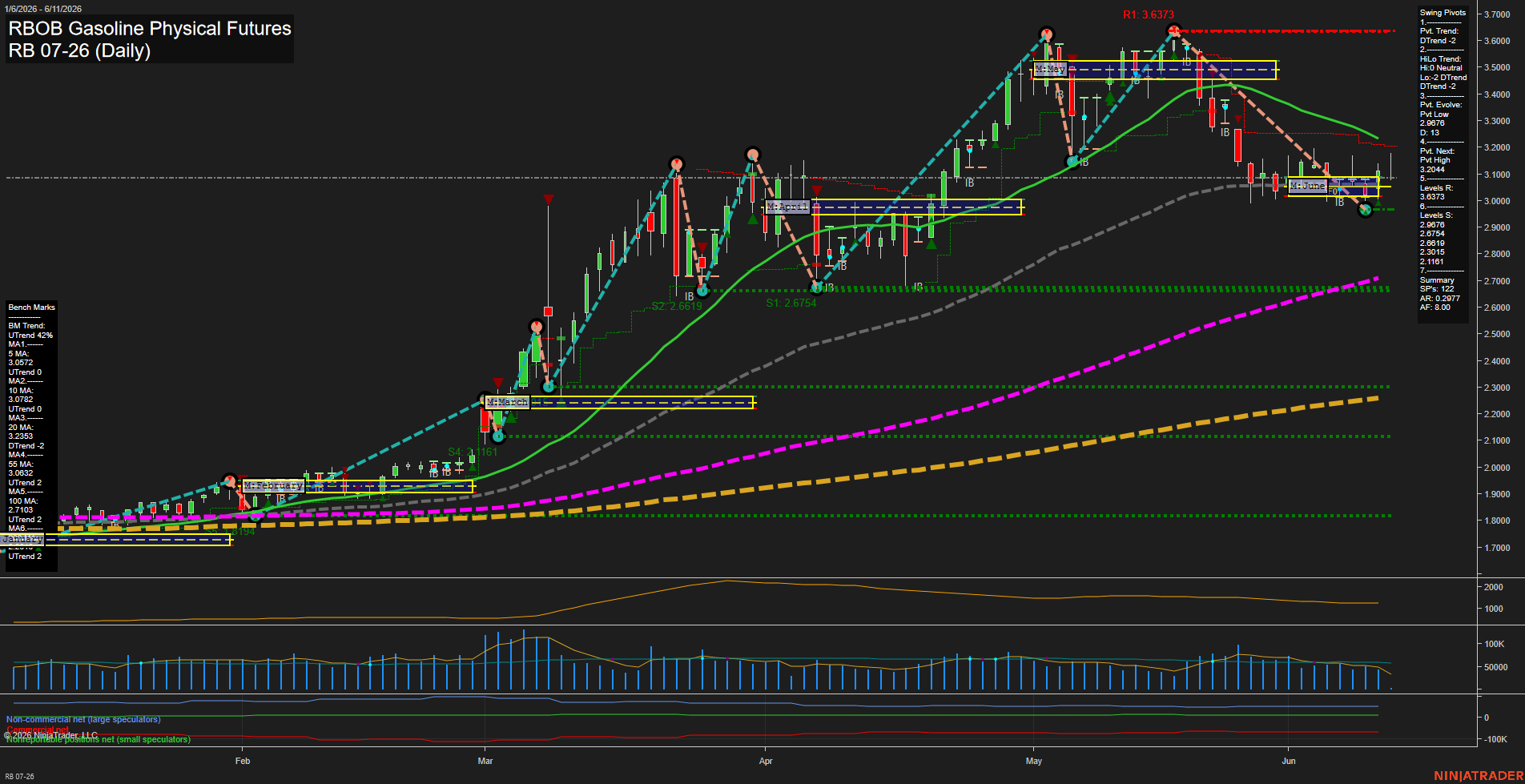Image resolution: width=1525 pixels, height=784 pixels.
Task: Click the S4: 2.1161 support label
Action: pyautogui.click(x=473, y=452)
